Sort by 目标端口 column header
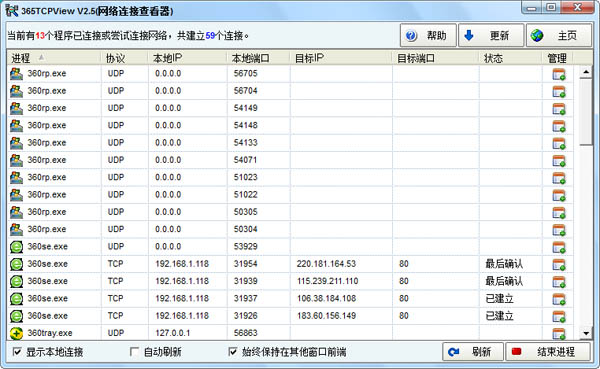This screenshot has height=369, width=600. 435,58
